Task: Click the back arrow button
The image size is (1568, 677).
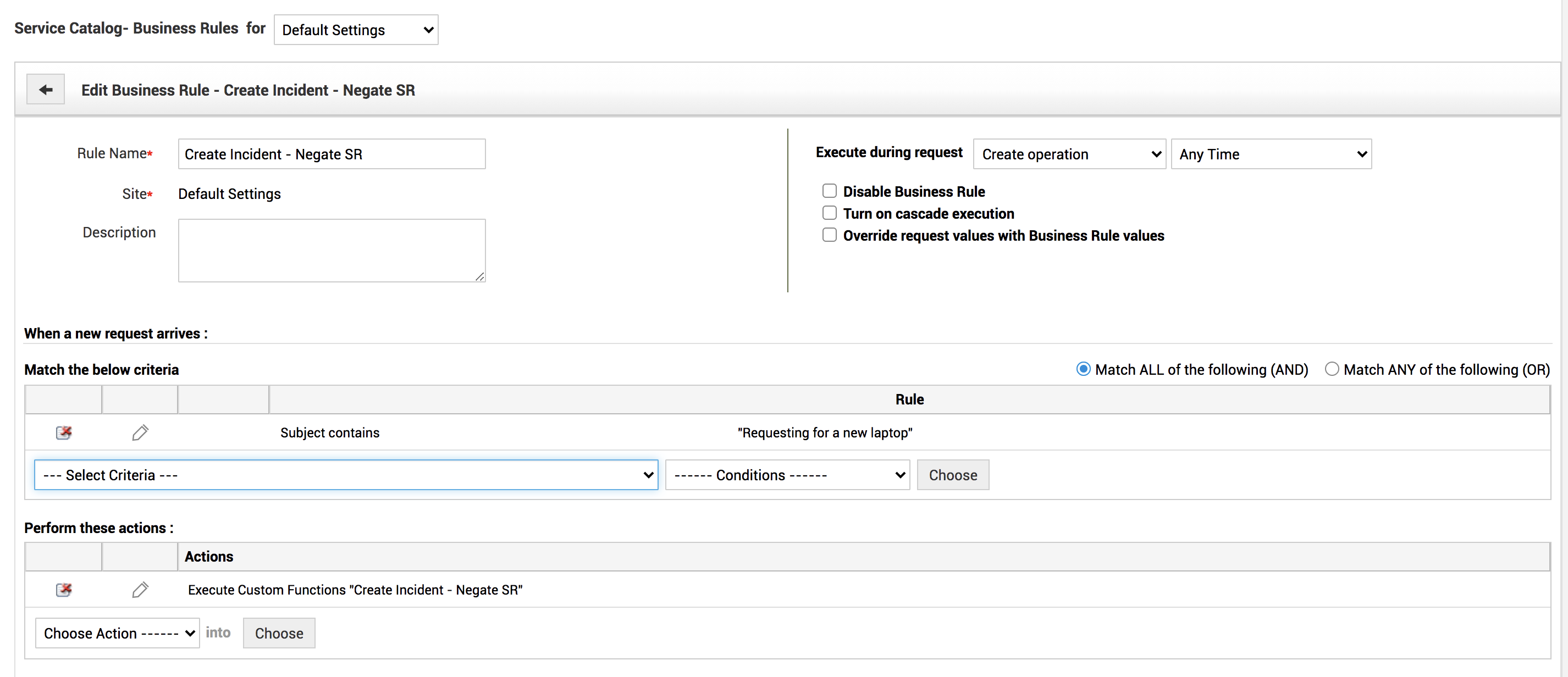Action: point(46,90)
